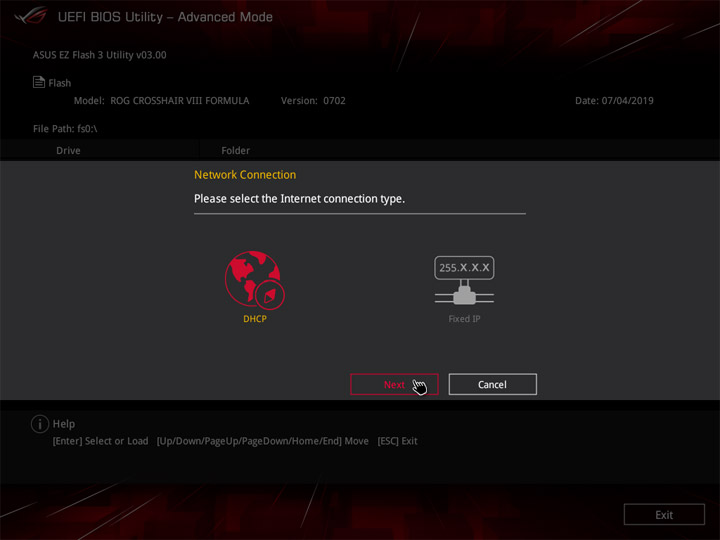
Task: Click the Model ROG CROSSHAIR VIII FORMULA text
Action: point(162,101)
